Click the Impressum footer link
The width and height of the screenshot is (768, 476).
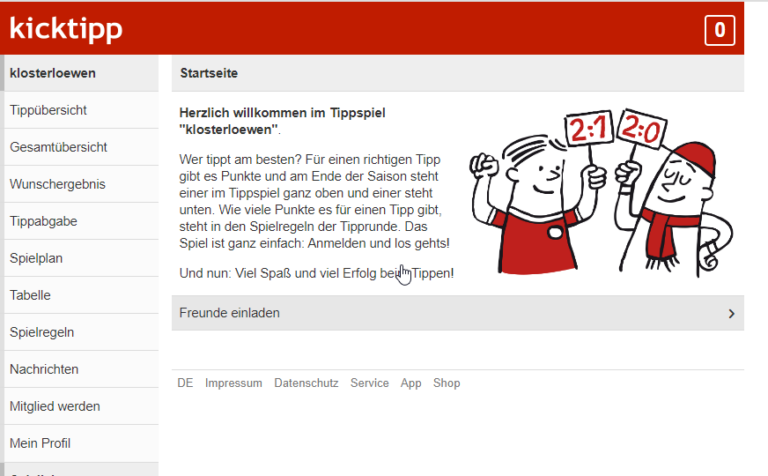tap(234, 383)
